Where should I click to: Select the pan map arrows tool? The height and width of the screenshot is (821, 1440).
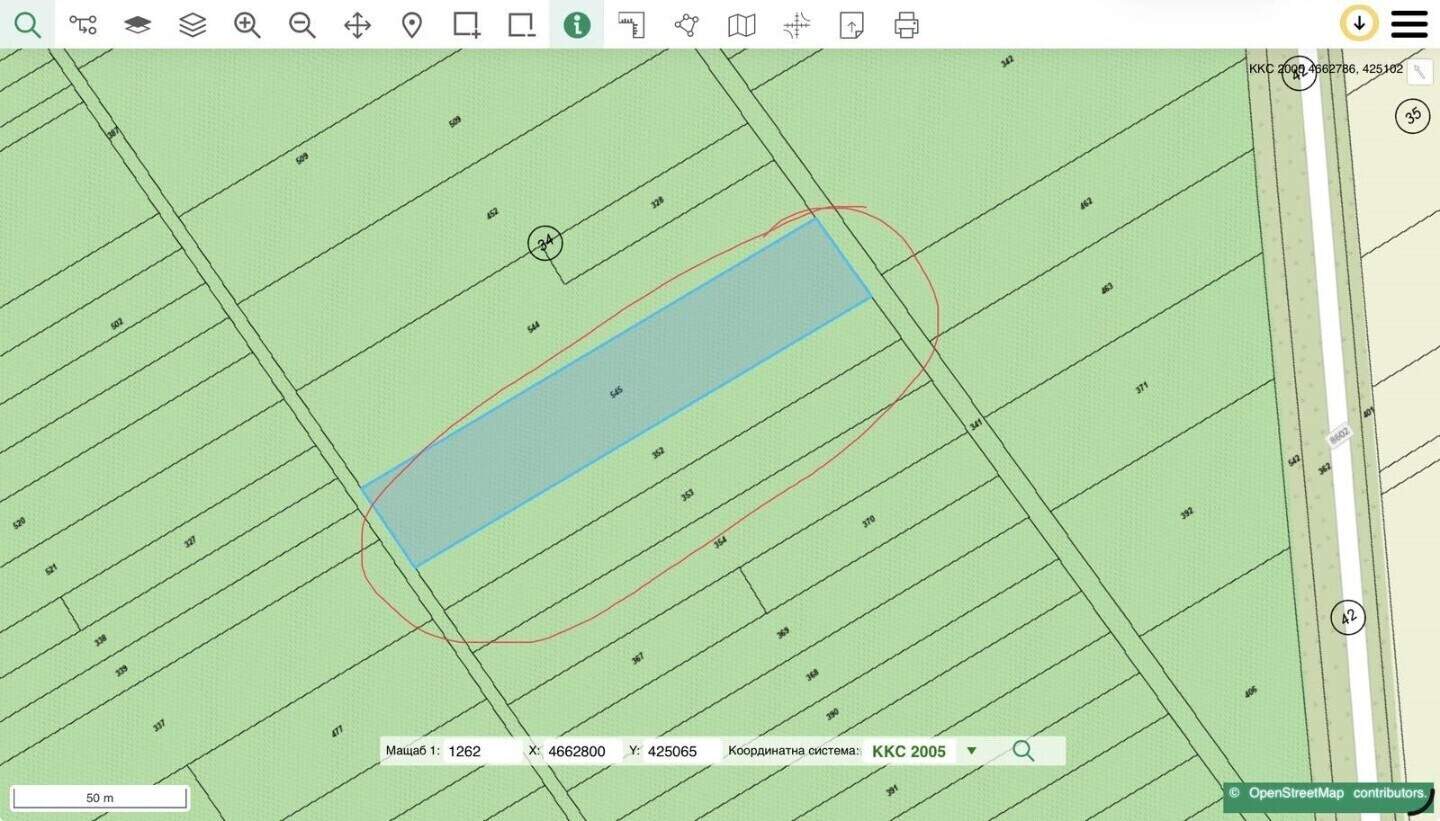pos(357,25)
